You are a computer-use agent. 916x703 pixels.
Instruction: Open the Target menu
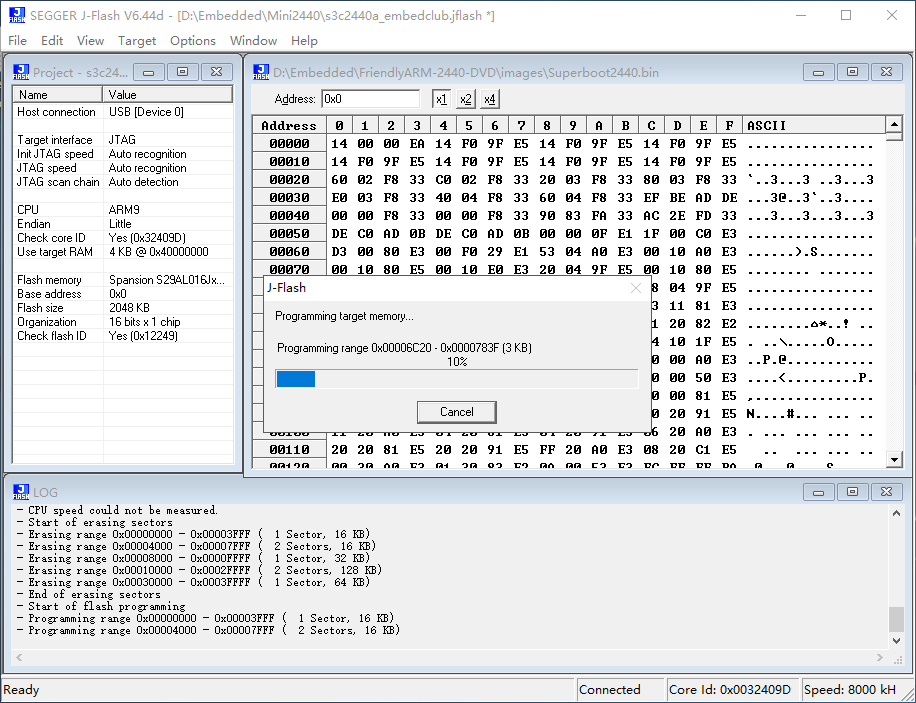[x=137, y=40]
